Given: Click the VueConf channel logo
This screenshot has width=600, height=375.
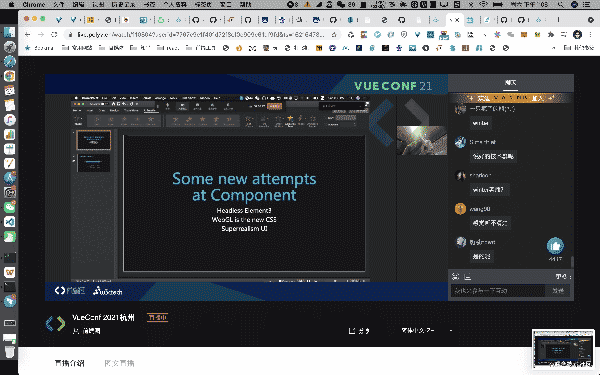Looking at the screenshot, I should pyautogui.click(x=55, y=324).
